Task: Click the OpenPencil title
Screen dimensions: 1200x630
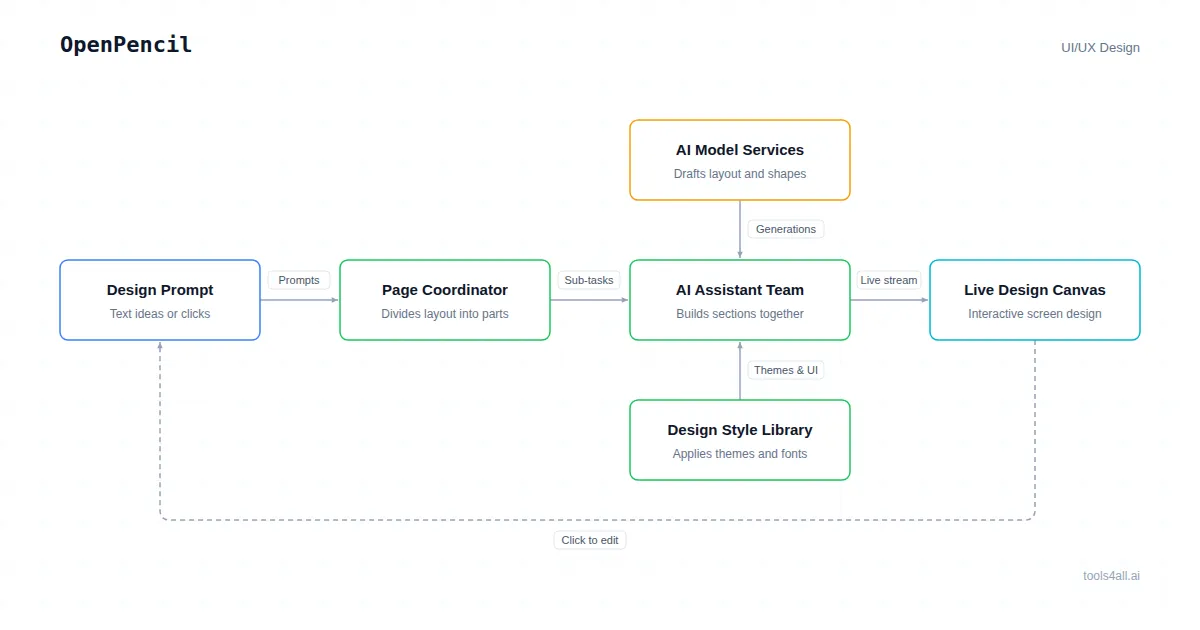Action: [x=126, y=45]
